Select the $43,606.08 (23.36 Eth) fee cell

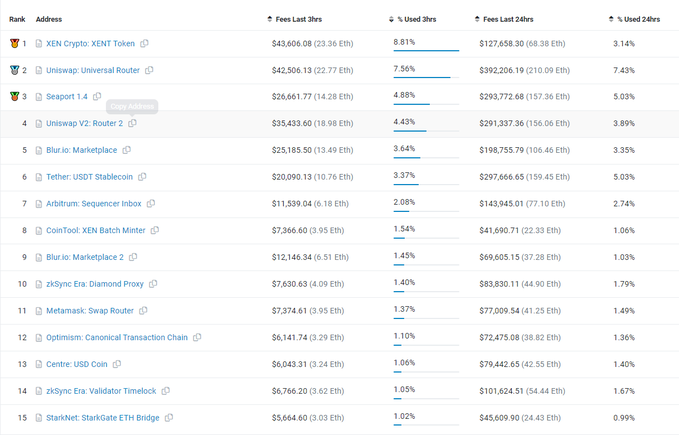pos(313,43)
